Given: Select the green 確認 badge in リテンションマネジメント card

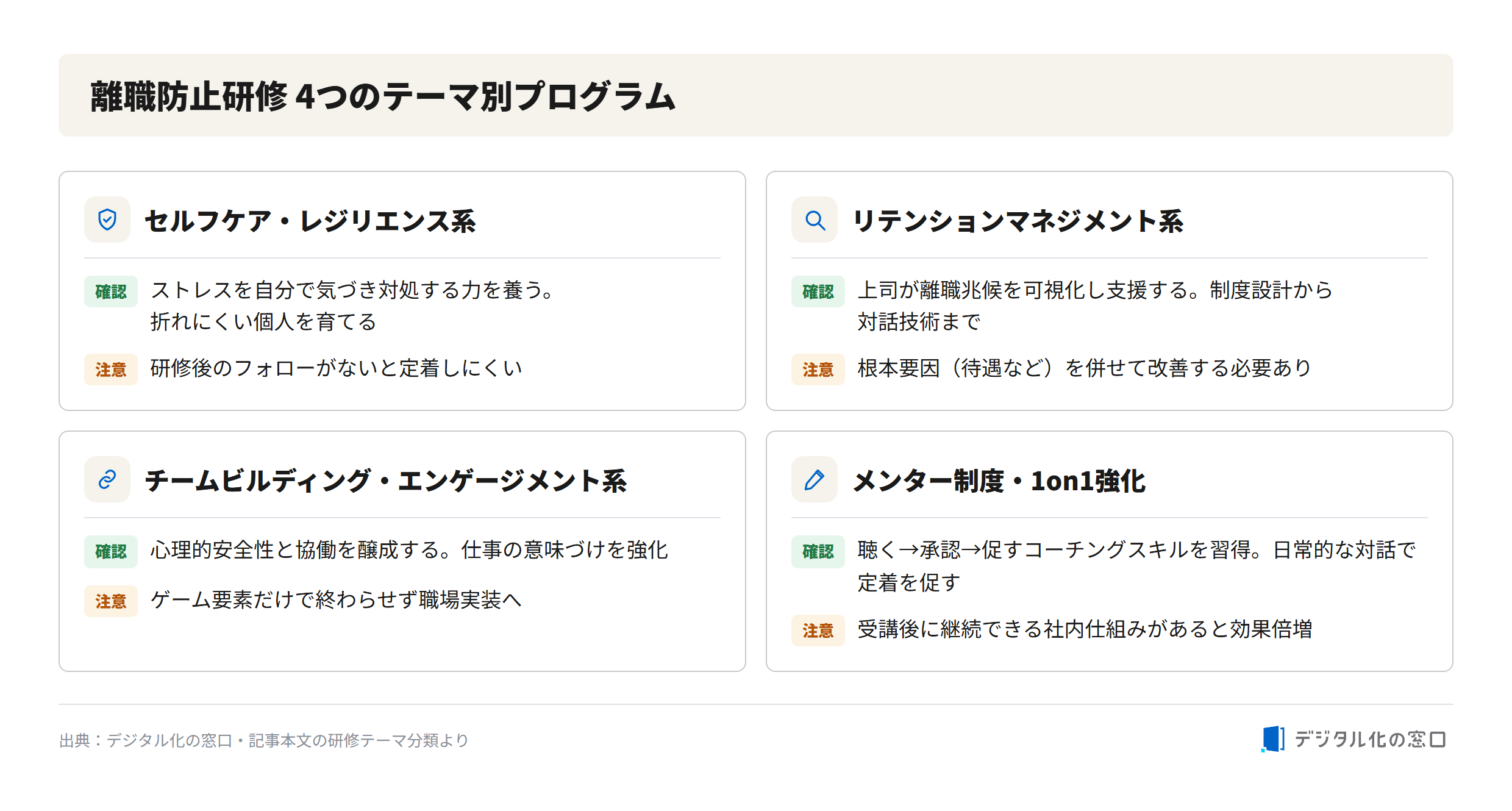Looking at the screenshot, I should tap(818, 291).
